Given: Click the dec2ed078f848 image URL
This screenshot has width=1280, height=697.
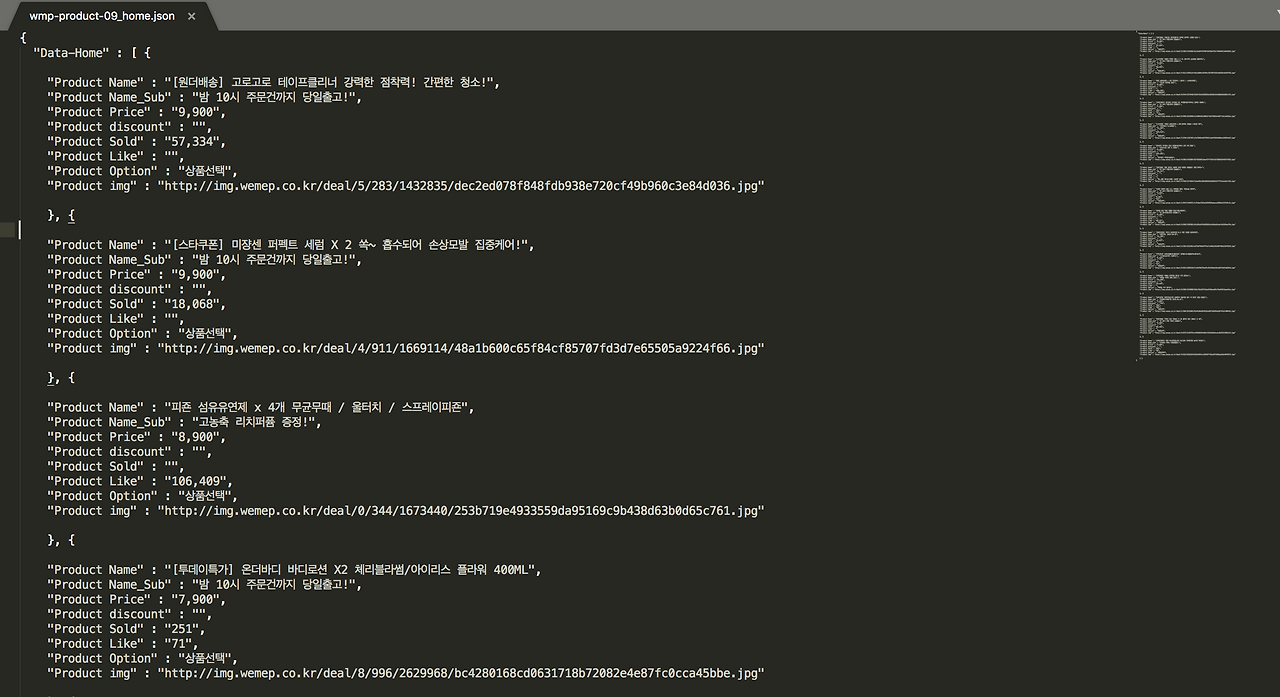Looking at the screenshot, I should click(461, 186).
